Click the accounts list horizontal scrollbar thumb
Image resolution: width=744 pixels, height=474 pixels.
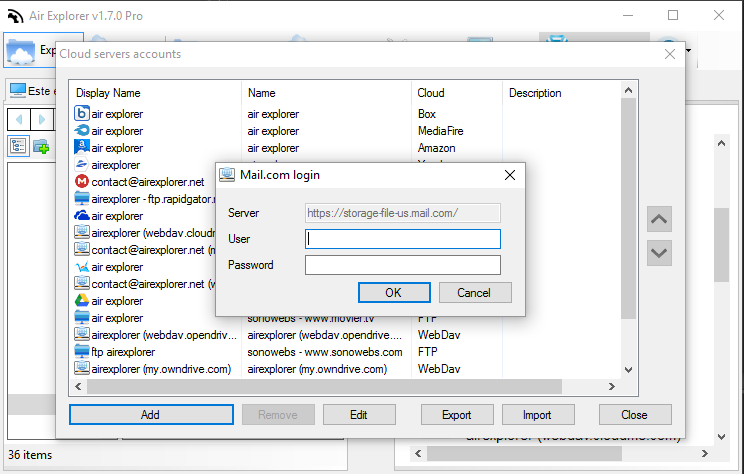click(324, 386)
